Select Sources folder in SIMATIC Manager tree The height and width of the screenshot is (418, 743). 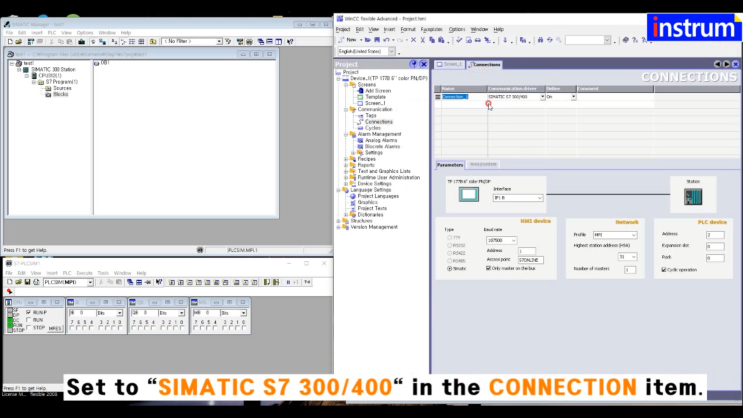tap(62, 88)
